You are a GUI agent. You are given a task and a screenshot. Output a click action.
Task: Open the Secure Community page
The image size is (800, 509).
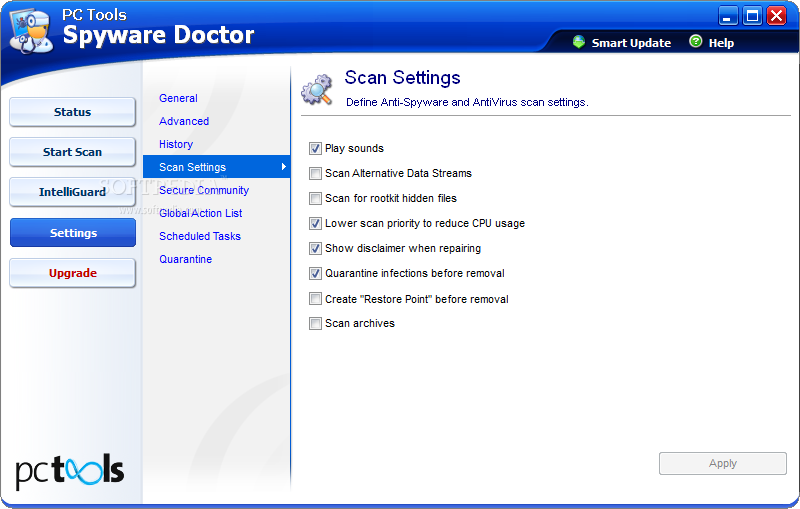pyautogui.click(x=204, y=190)
